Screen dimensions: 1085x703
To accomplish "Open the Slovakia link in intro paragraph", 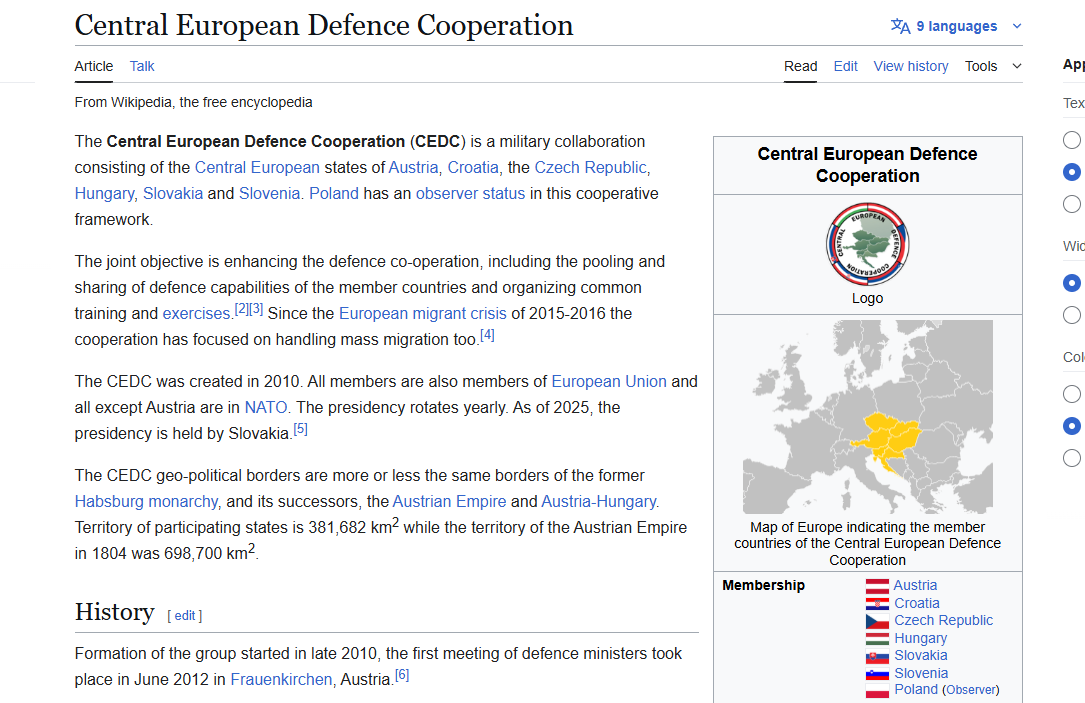I will 173,194.
